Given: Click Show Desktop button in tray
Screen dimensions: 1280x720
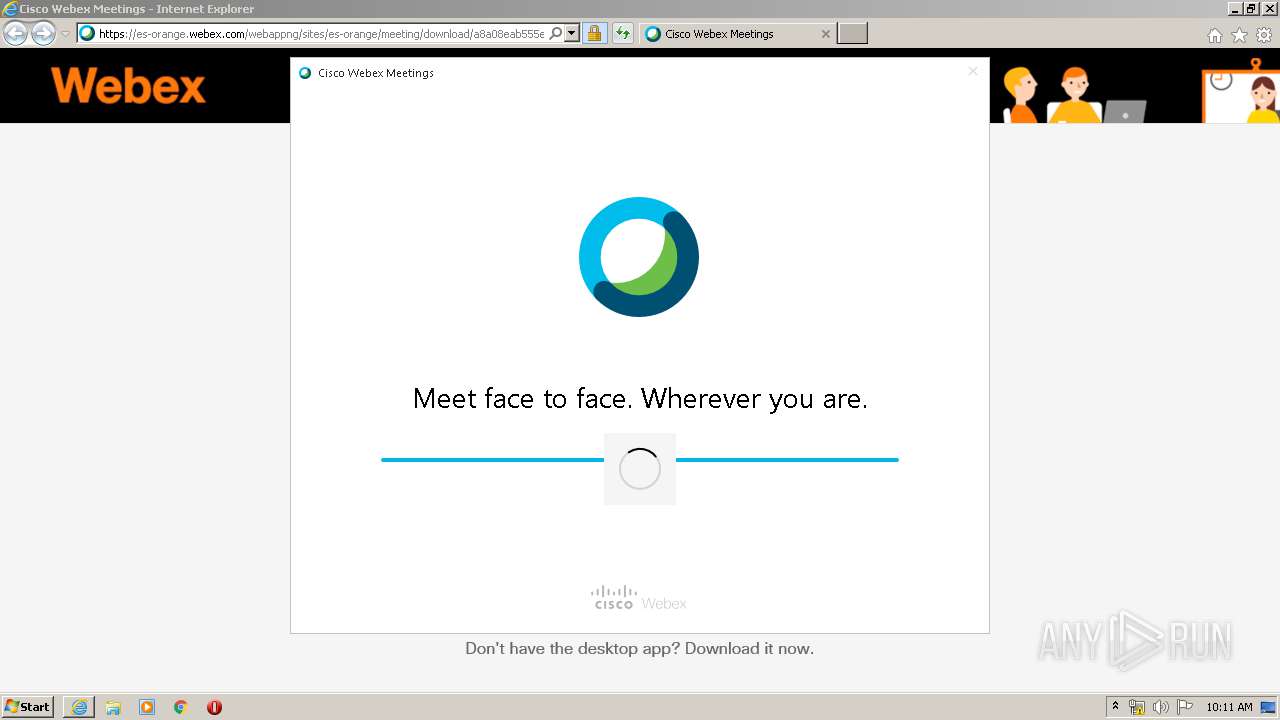Looking at the screenshot, I should [x=1268, y=707].
